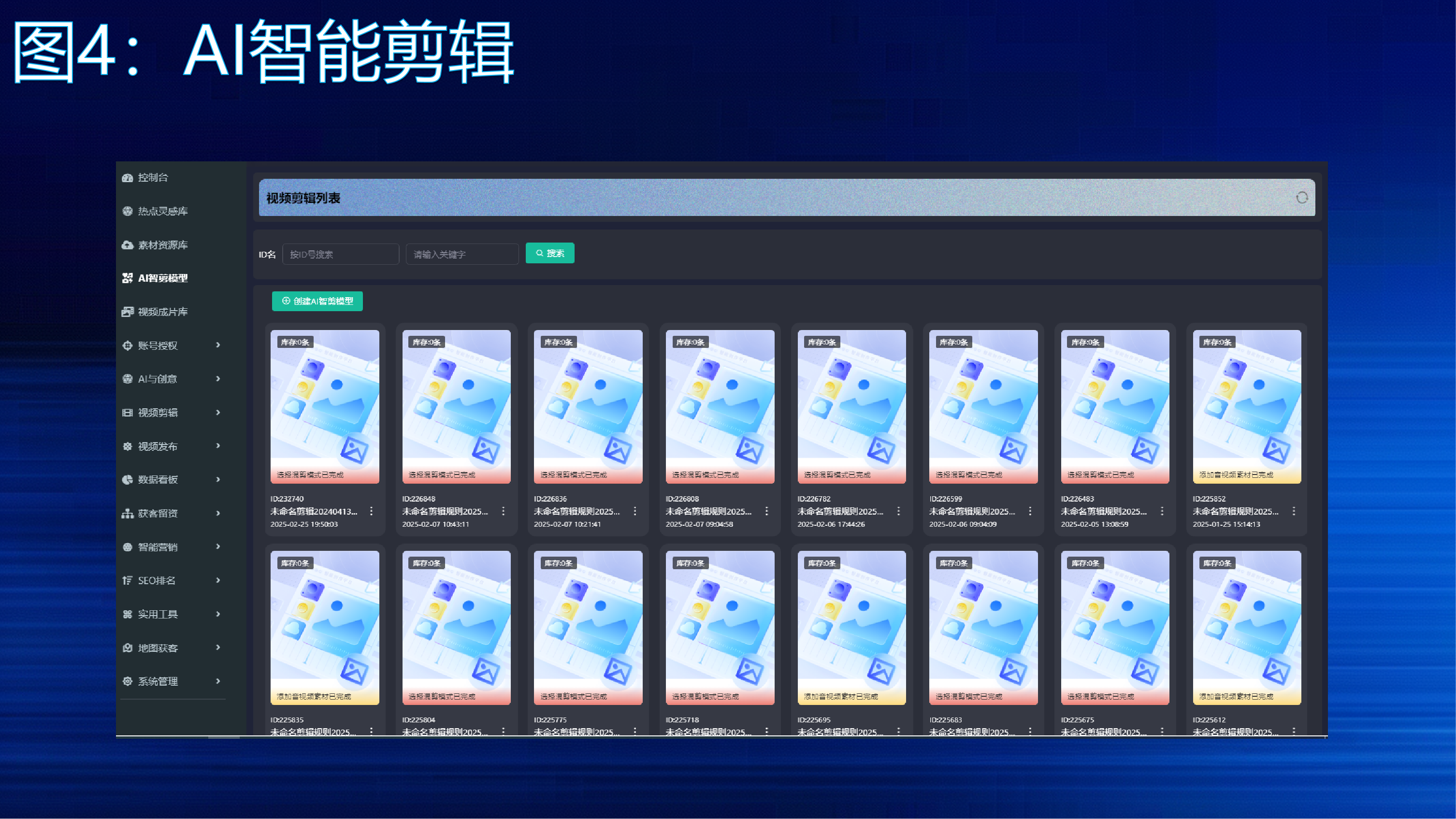Click the 账号授权 sidebar icon
The image size is (1456, 819).
click(x=127, y=345)
